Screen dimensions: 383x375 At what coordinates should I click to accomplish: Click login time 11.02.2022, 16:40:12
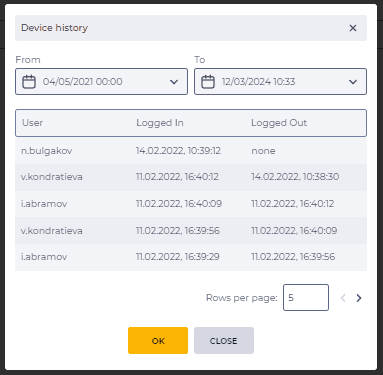pos(177,177)
